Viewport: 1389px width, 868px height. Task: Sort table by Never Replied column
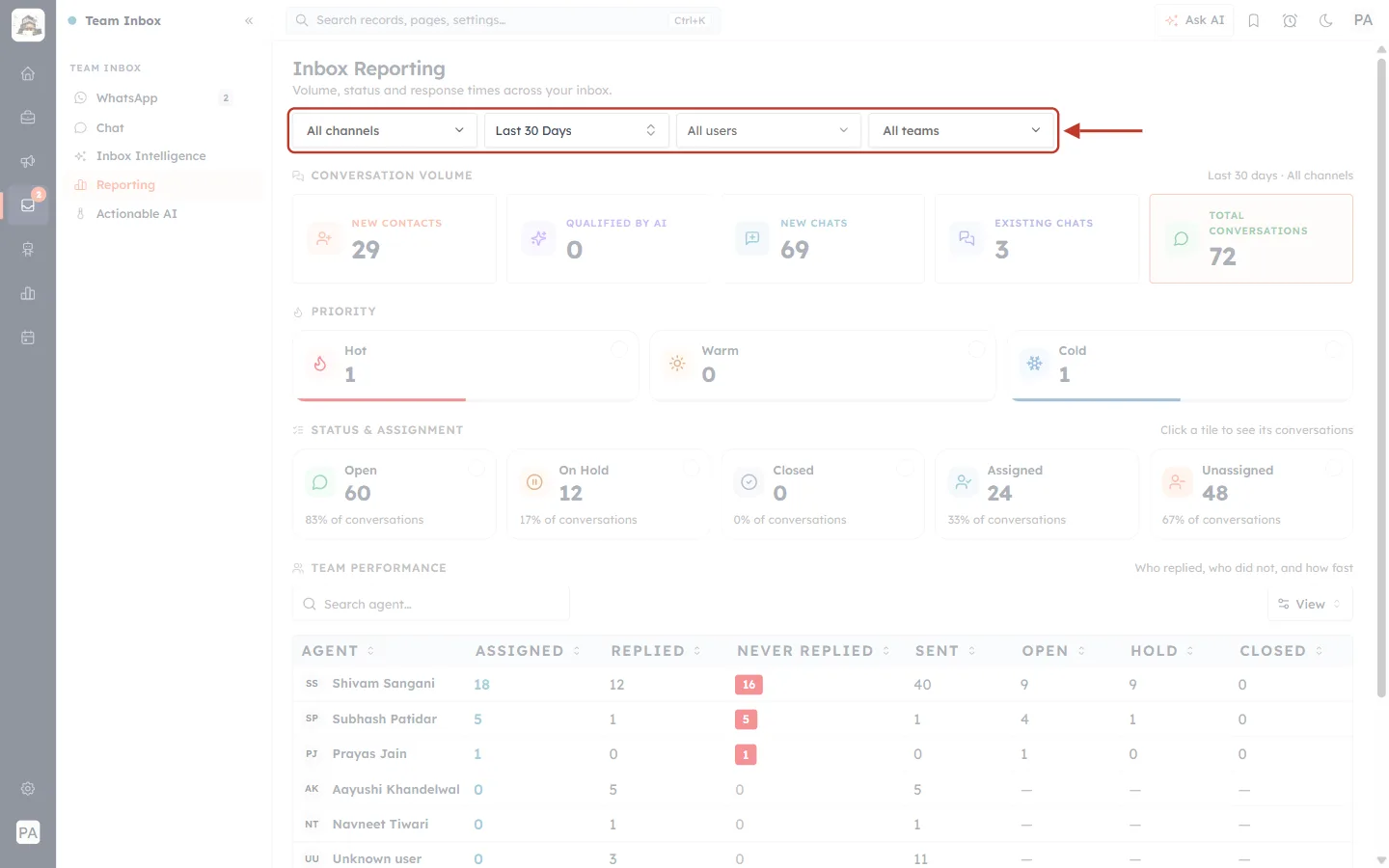[x=813, y=651]
